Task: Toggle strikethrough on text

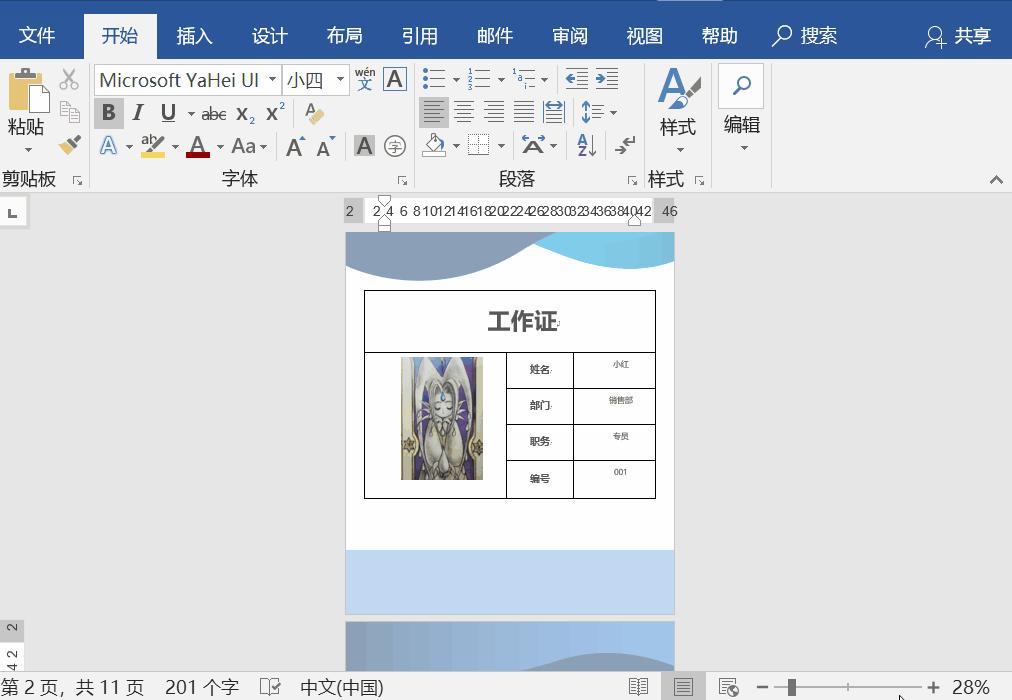Action: tap(213, 113)
